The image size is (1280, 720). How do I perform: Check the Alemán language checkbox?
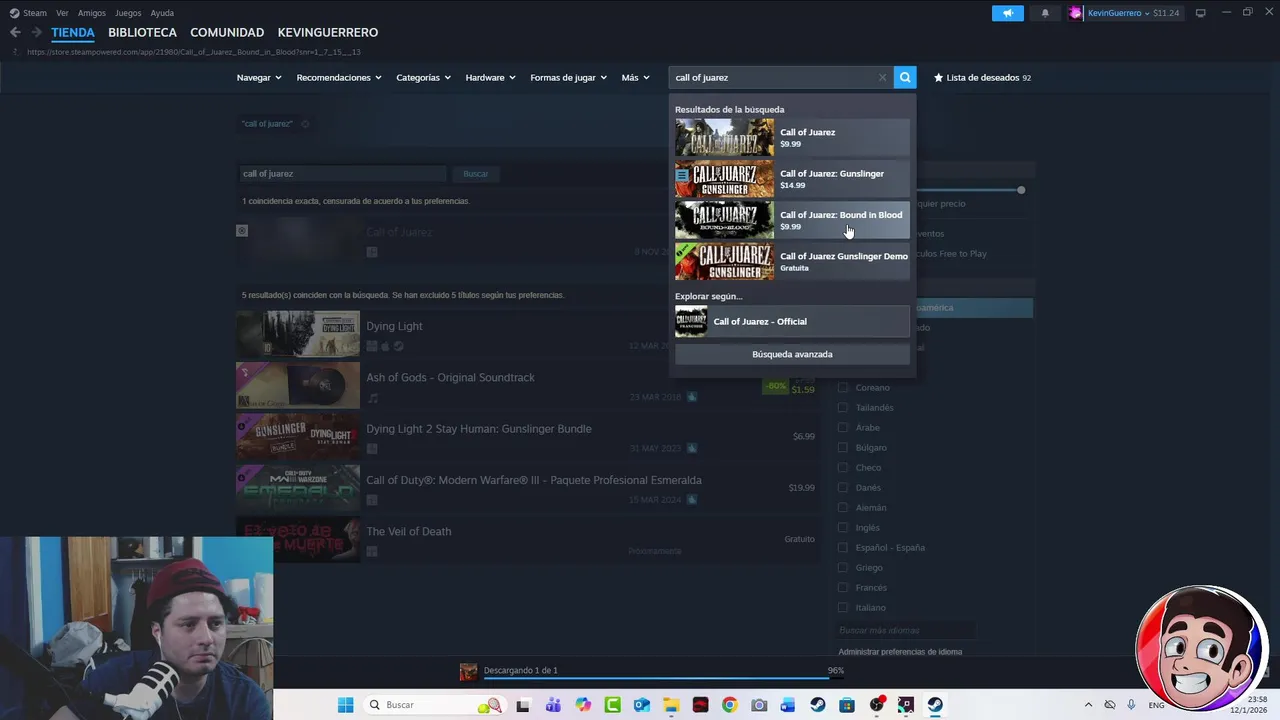point(842,507)
